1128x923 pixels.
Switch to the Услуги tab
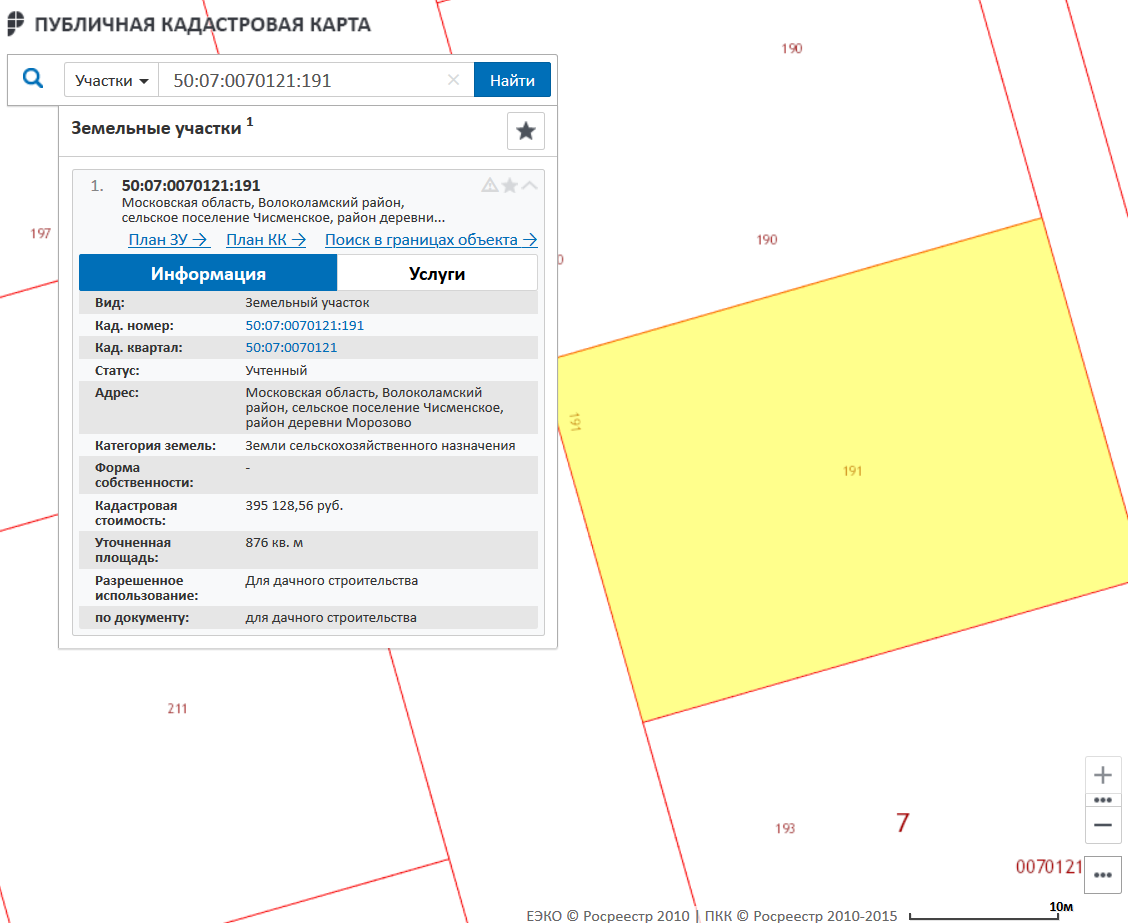437,273
